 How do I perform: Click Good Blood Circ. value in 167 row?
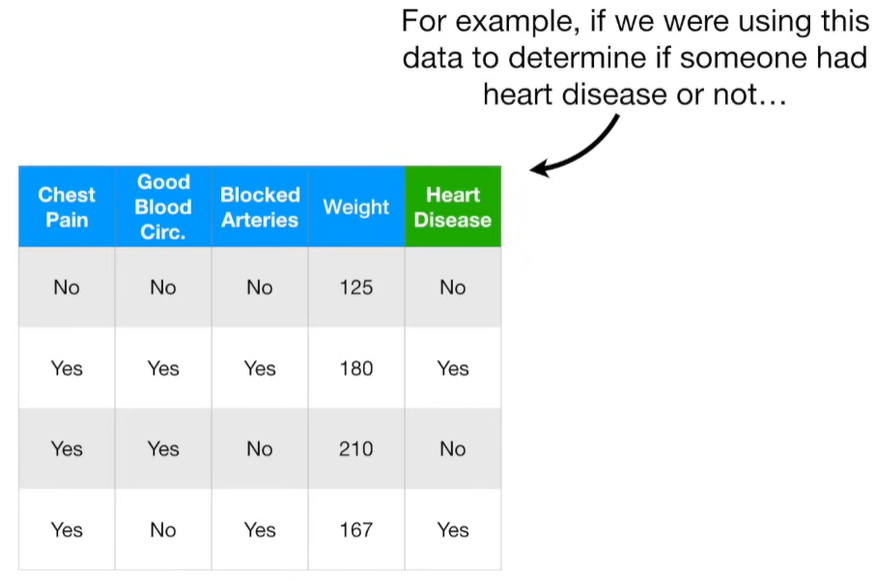click(x=163, y=530)
